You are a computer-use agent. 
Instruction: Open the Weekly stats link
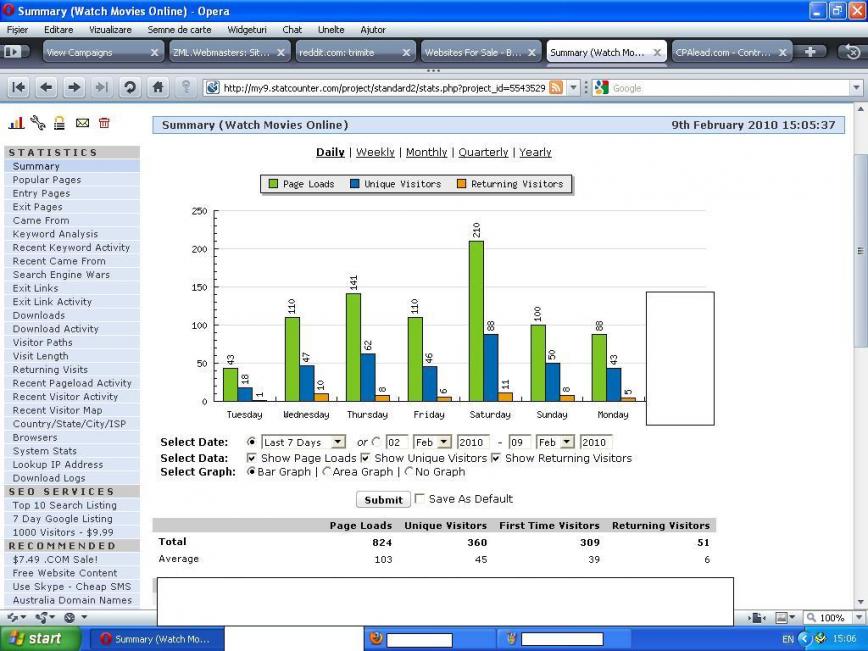375,152
